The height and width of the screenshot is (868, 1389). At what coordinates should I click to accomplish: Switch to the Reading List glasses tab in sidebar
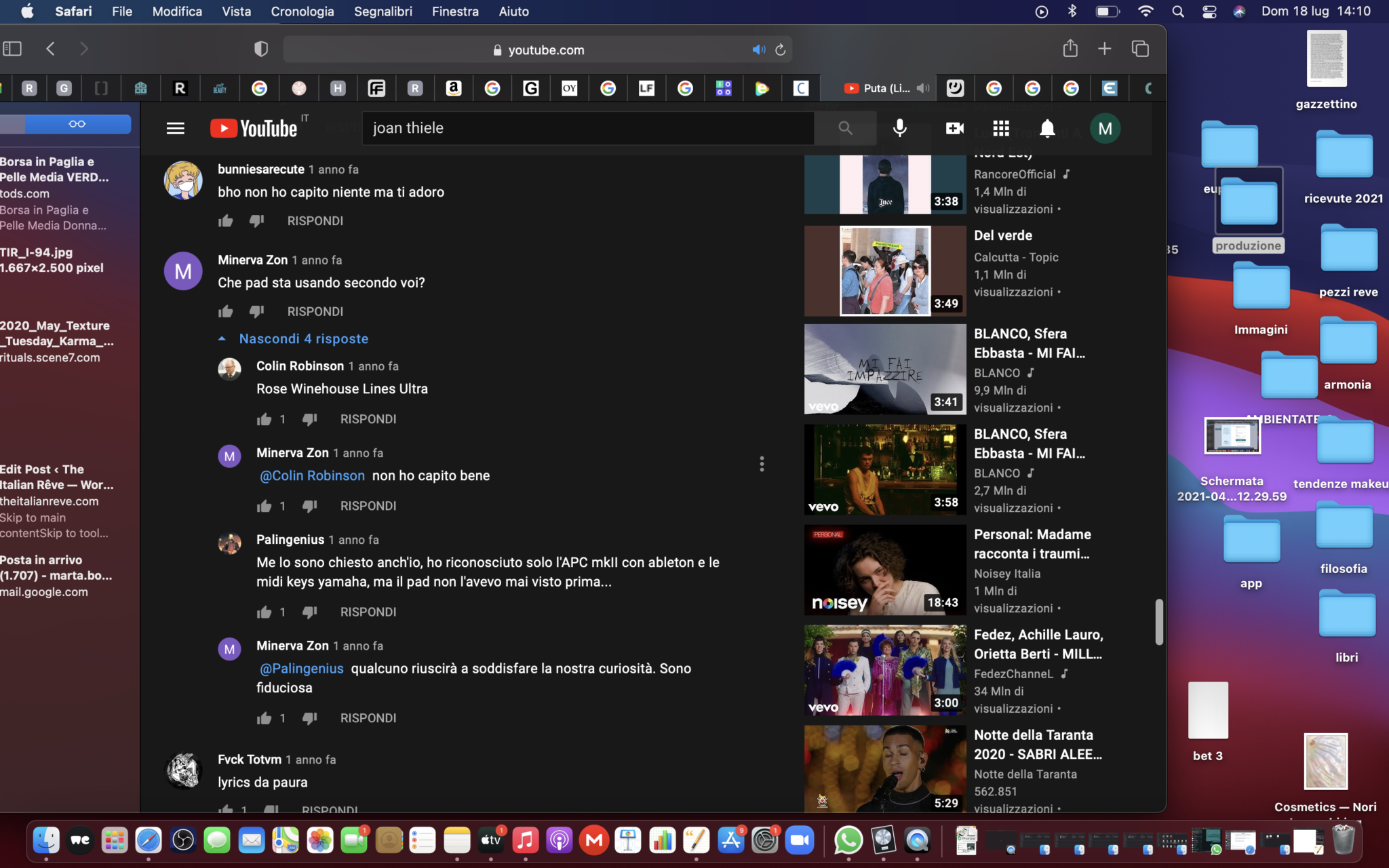pos(77,123)
